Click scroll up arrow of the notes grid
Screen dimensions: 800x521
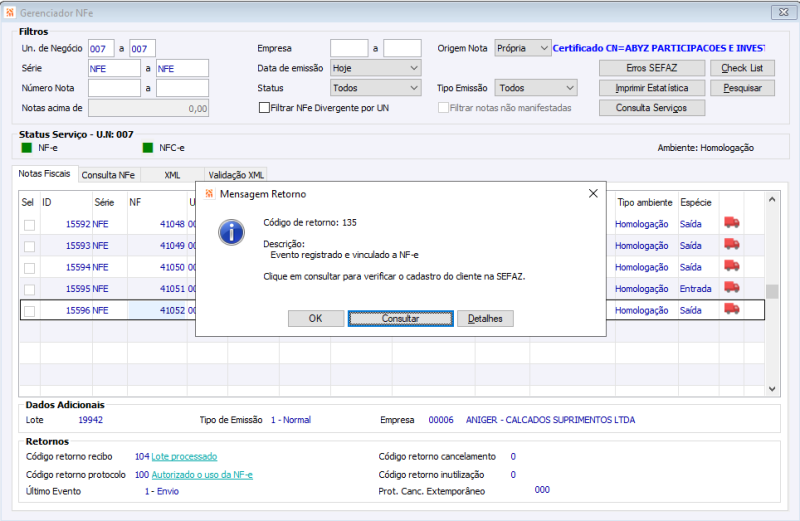[x=772, y=200]
